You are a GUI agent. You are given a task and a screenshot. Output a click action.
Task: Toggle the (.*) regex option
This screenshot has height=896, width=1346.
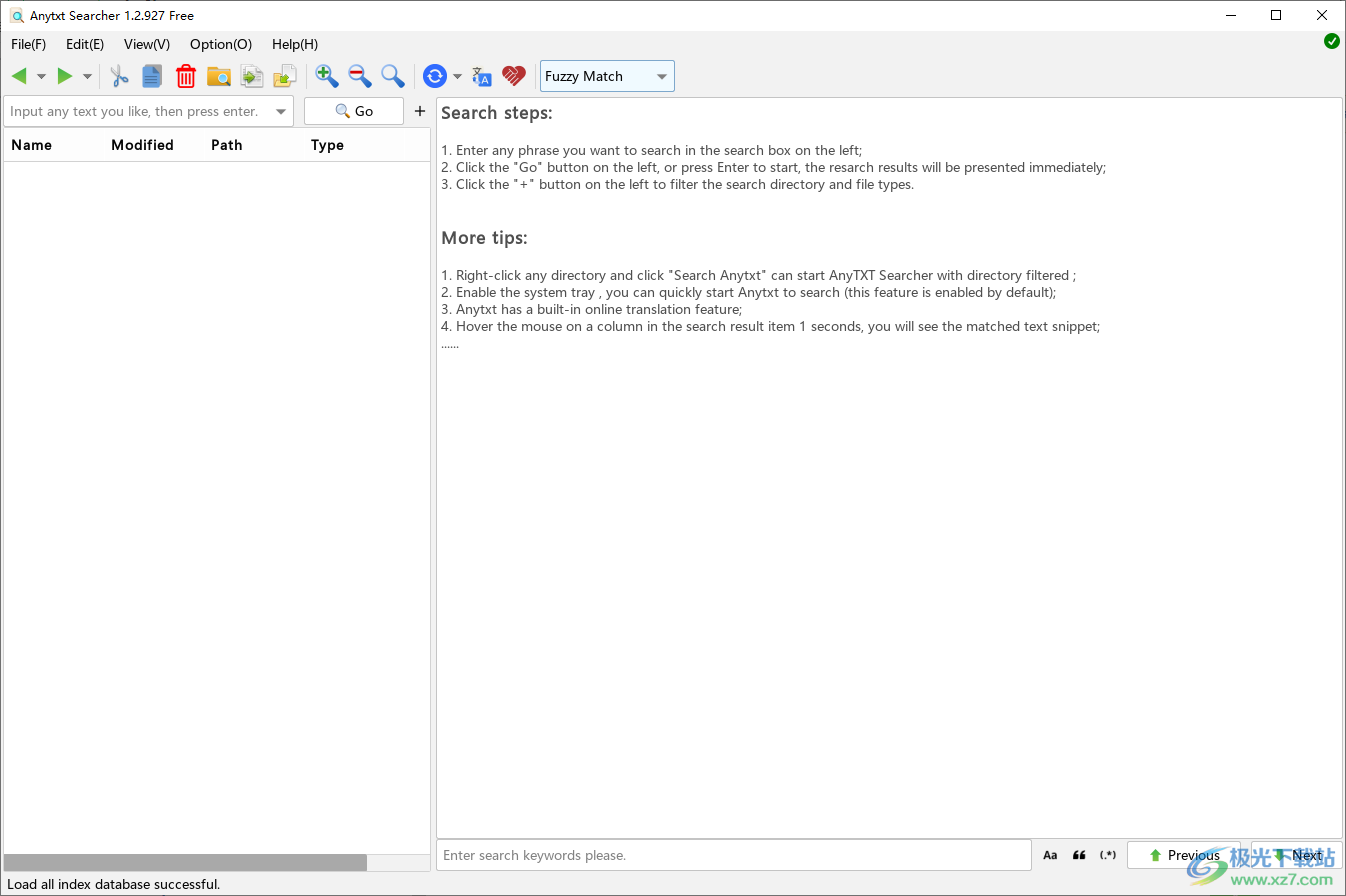[1108, 855]
